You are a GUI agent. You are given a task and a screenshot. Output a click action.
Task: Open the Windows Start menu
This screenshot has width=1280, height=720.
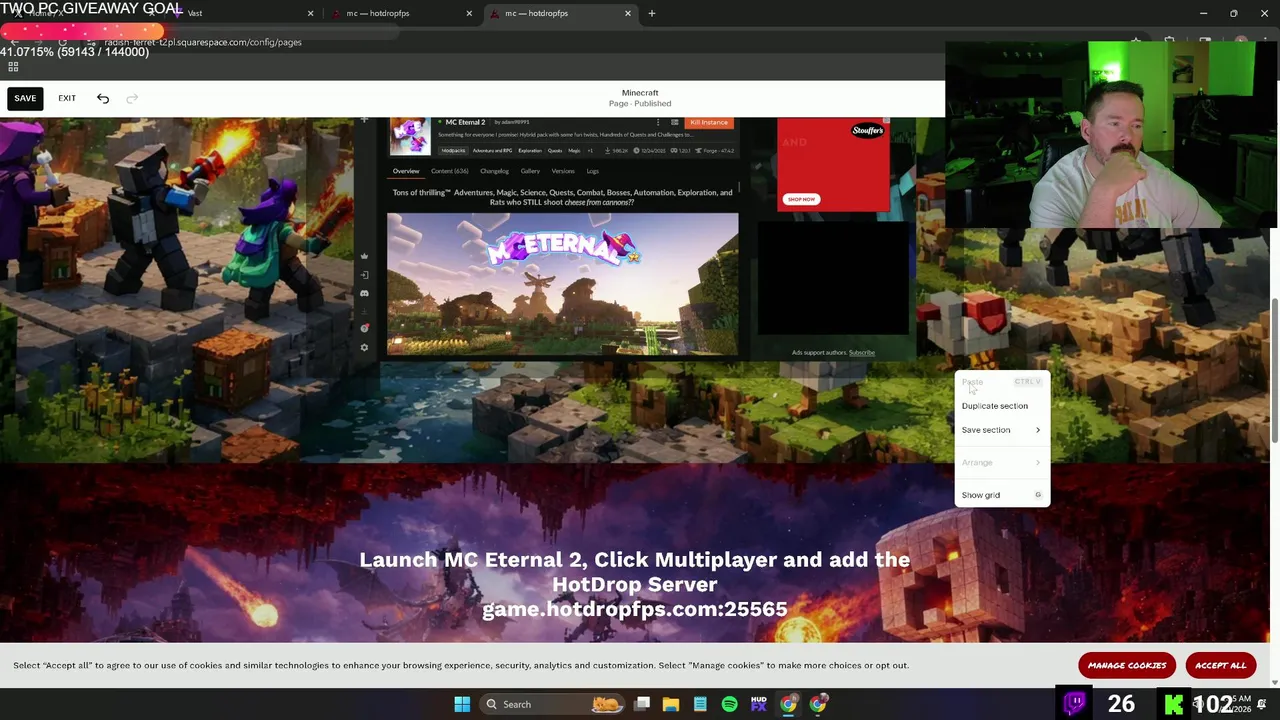coord(462,704)
